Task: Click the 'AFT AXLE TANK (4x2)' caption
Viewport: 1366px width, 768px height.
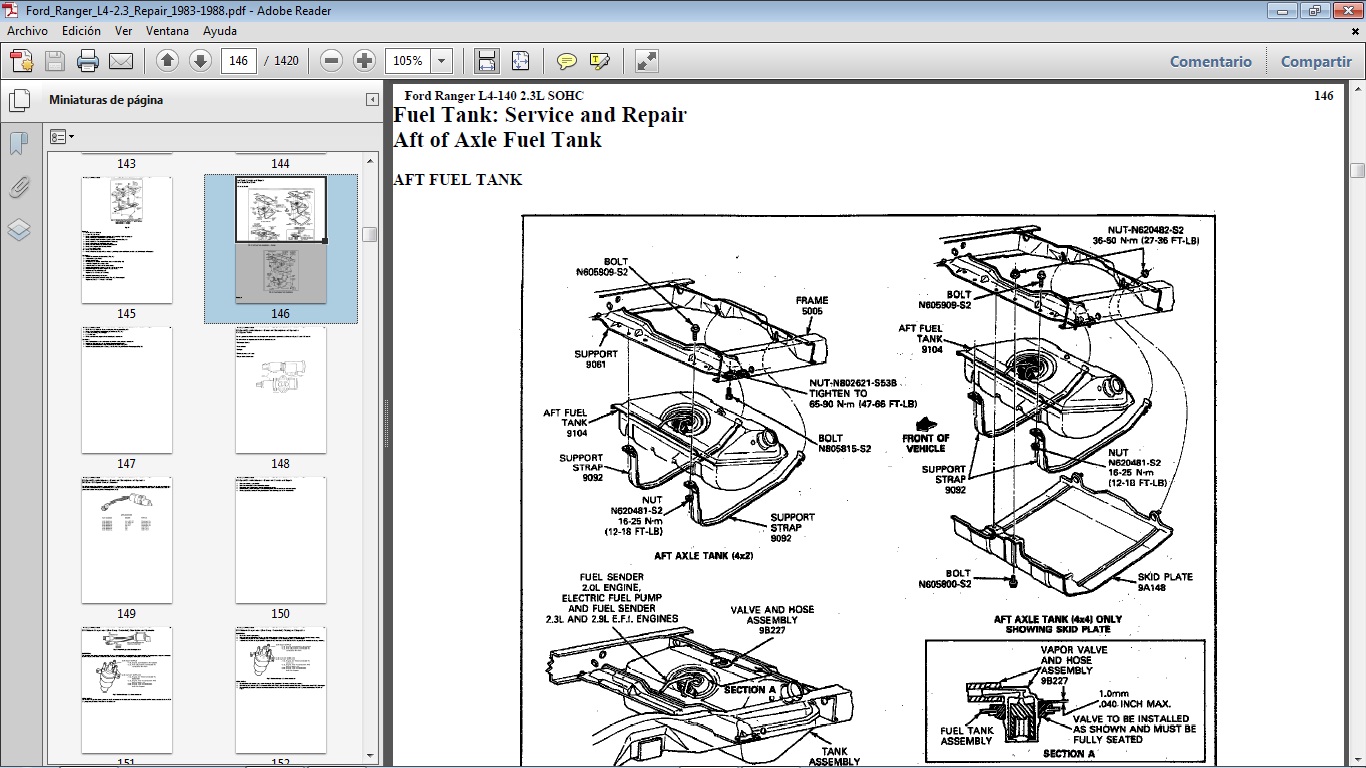Action: pyautogui.click(x=704, y=555)
